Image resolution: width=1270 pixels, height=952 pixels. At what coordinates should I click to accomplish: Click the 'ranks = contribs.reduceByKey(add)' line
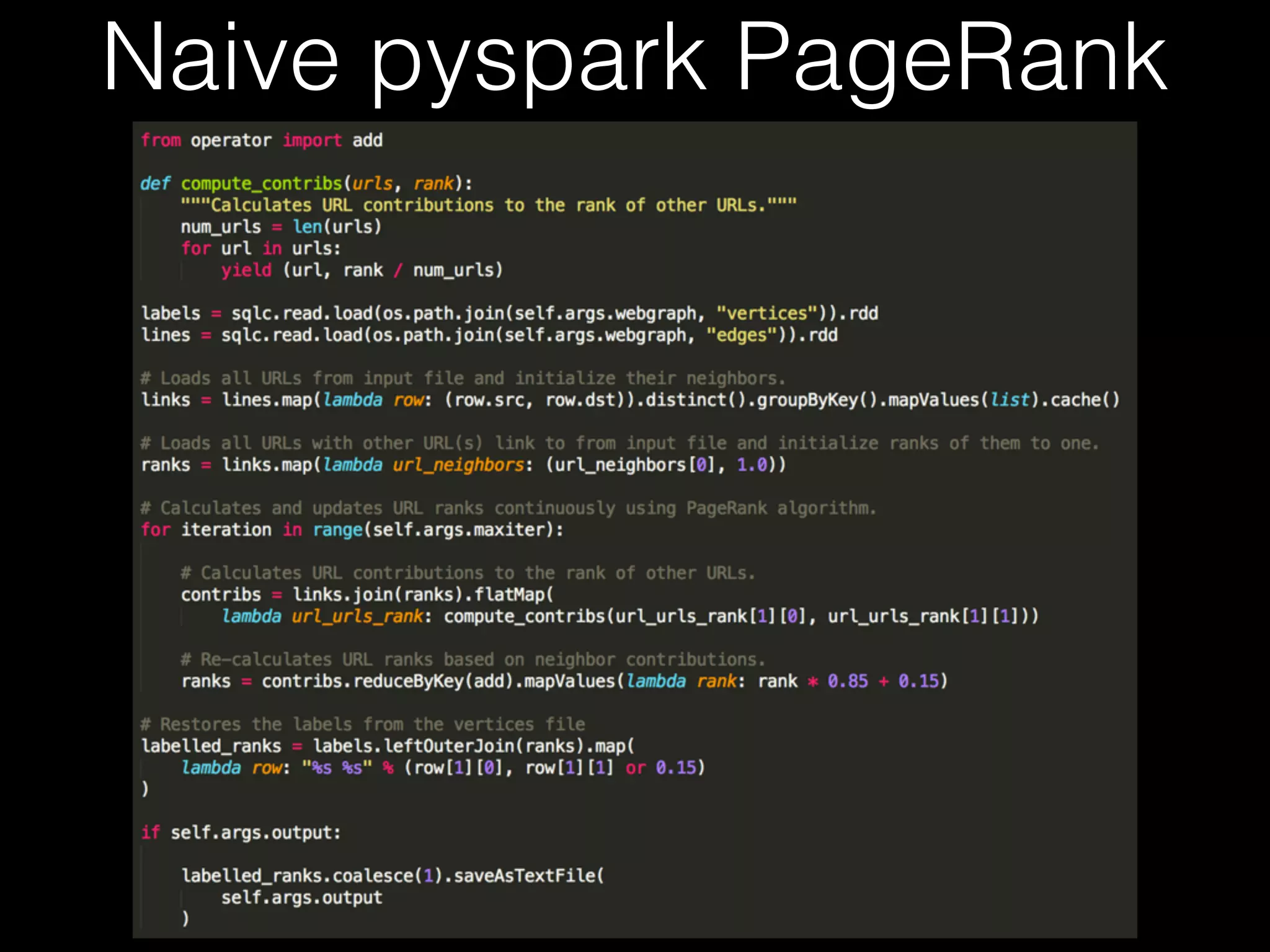(x=564, y=681)
